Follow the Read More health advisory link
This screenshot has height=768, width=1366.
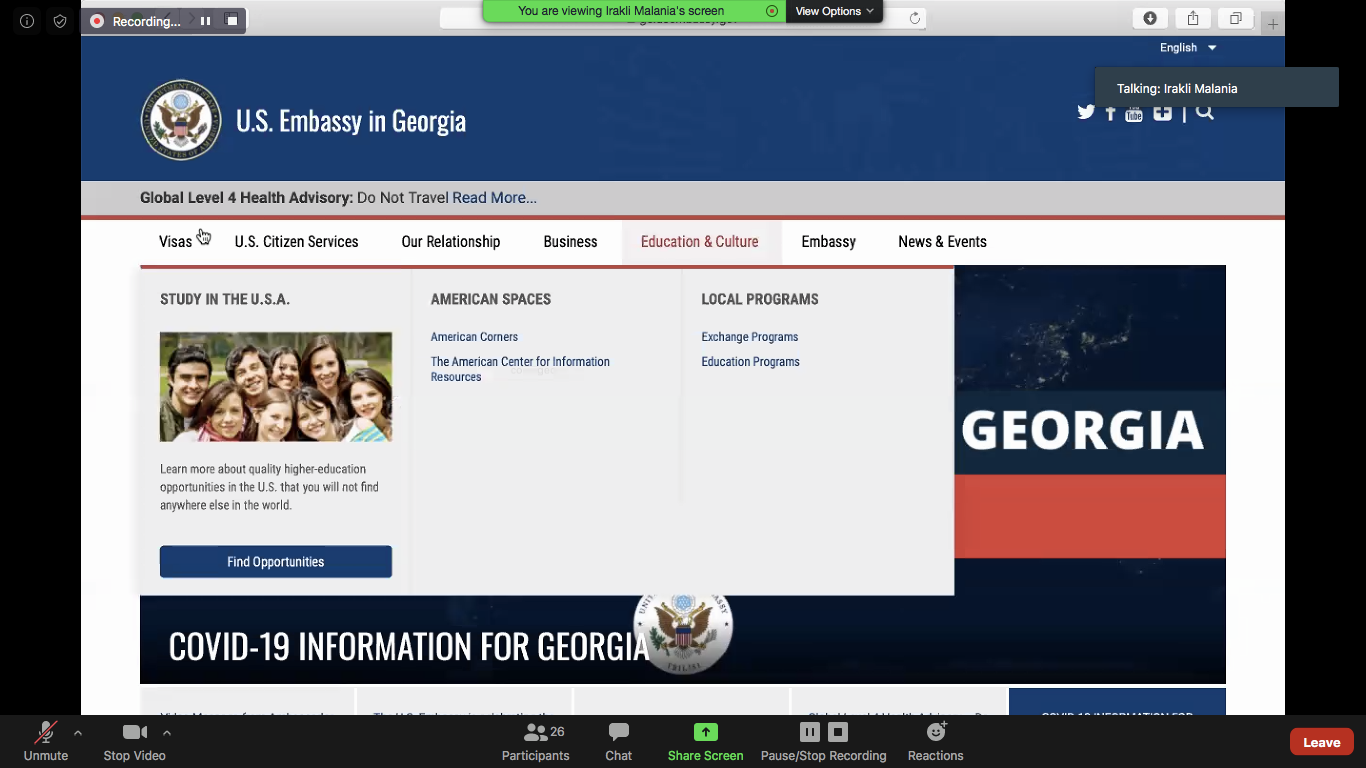(494, 198)
